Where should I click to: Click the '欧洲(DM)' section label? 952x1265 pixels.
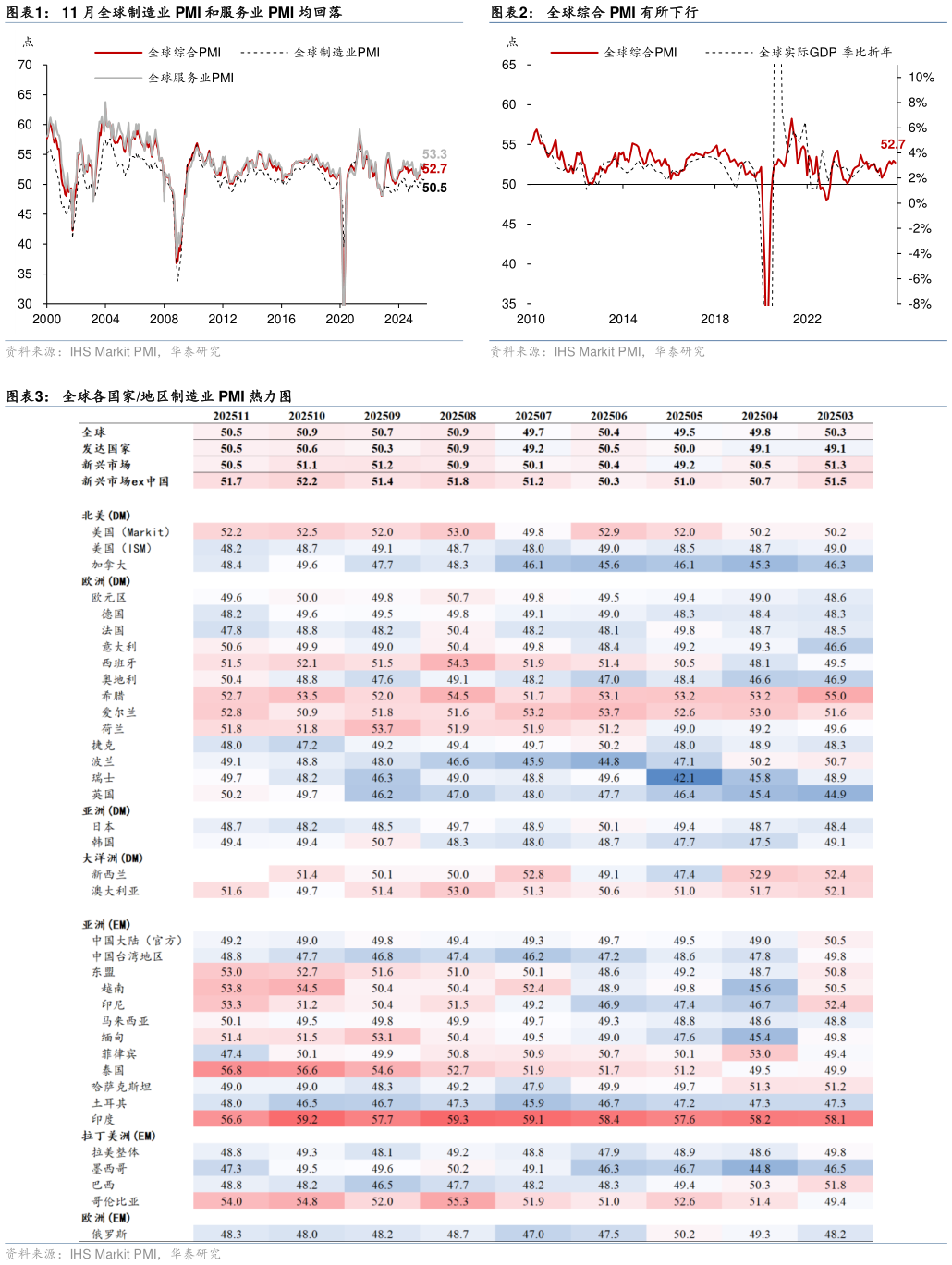coord(106,581)
